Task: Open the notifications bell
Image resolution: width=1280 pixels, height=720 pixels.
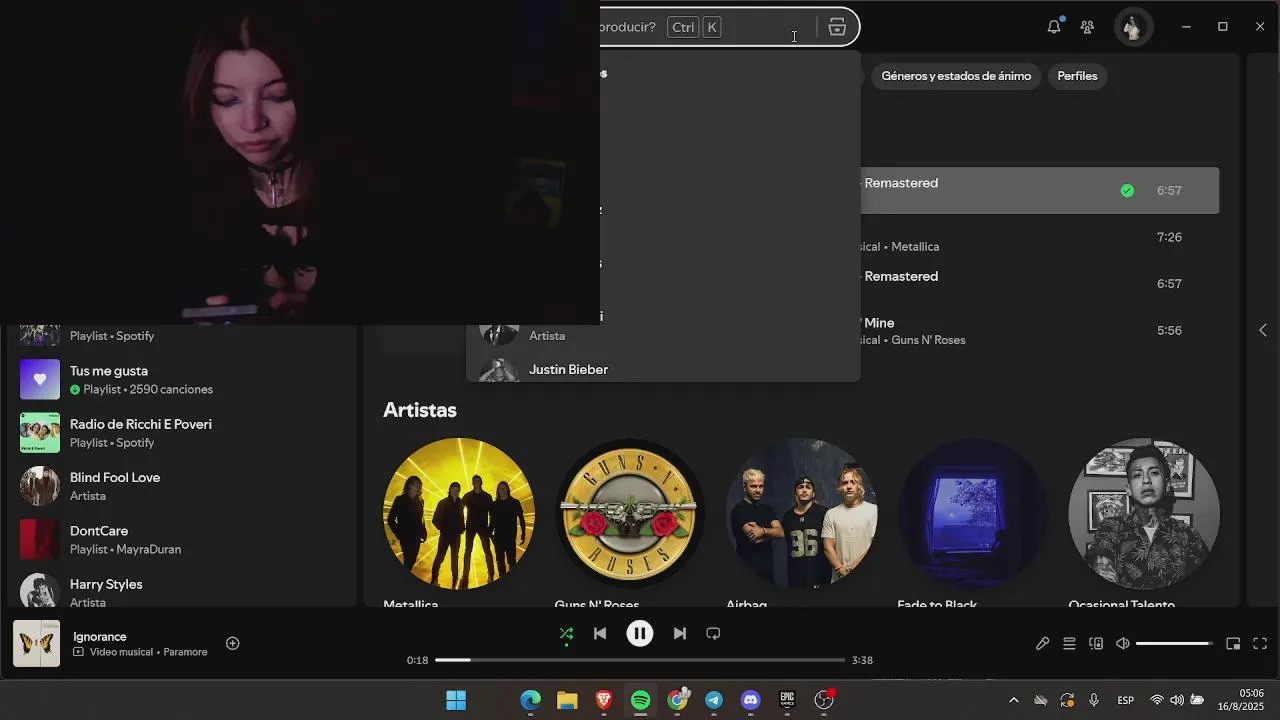Action: click(x=1053, y=27)
